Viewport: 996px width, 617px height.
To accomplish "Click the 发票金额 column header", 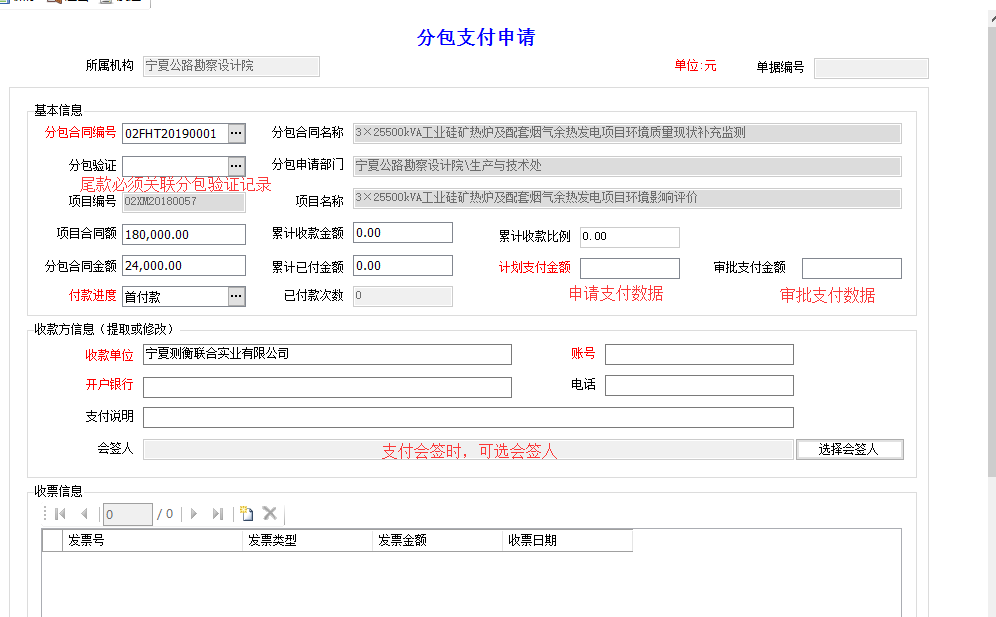I will coord(438,540).
